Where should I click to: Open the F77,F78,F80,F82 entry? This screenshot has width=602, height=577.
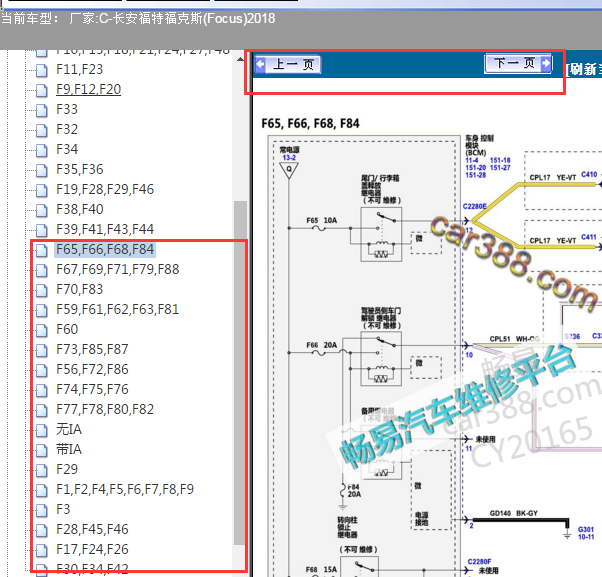click(105, 409)
